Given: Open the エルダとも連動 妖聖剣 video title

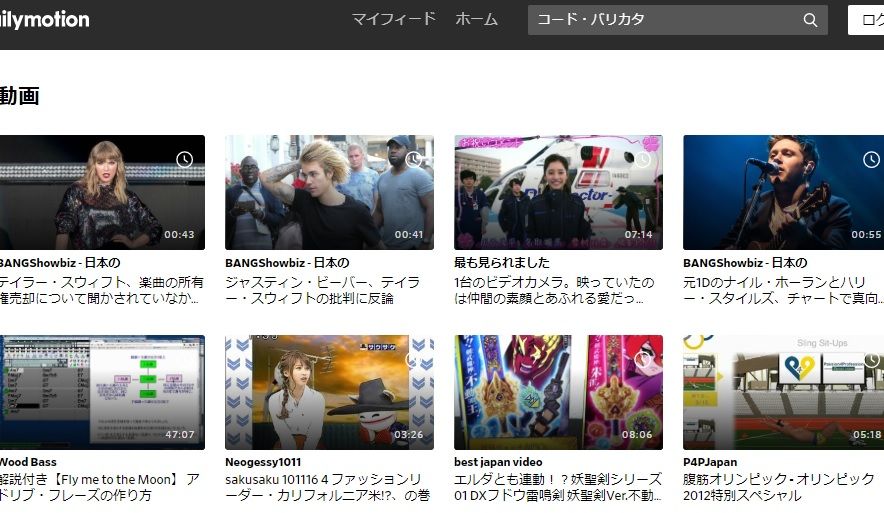Looking at the screenshot, I should coord(556,487).
